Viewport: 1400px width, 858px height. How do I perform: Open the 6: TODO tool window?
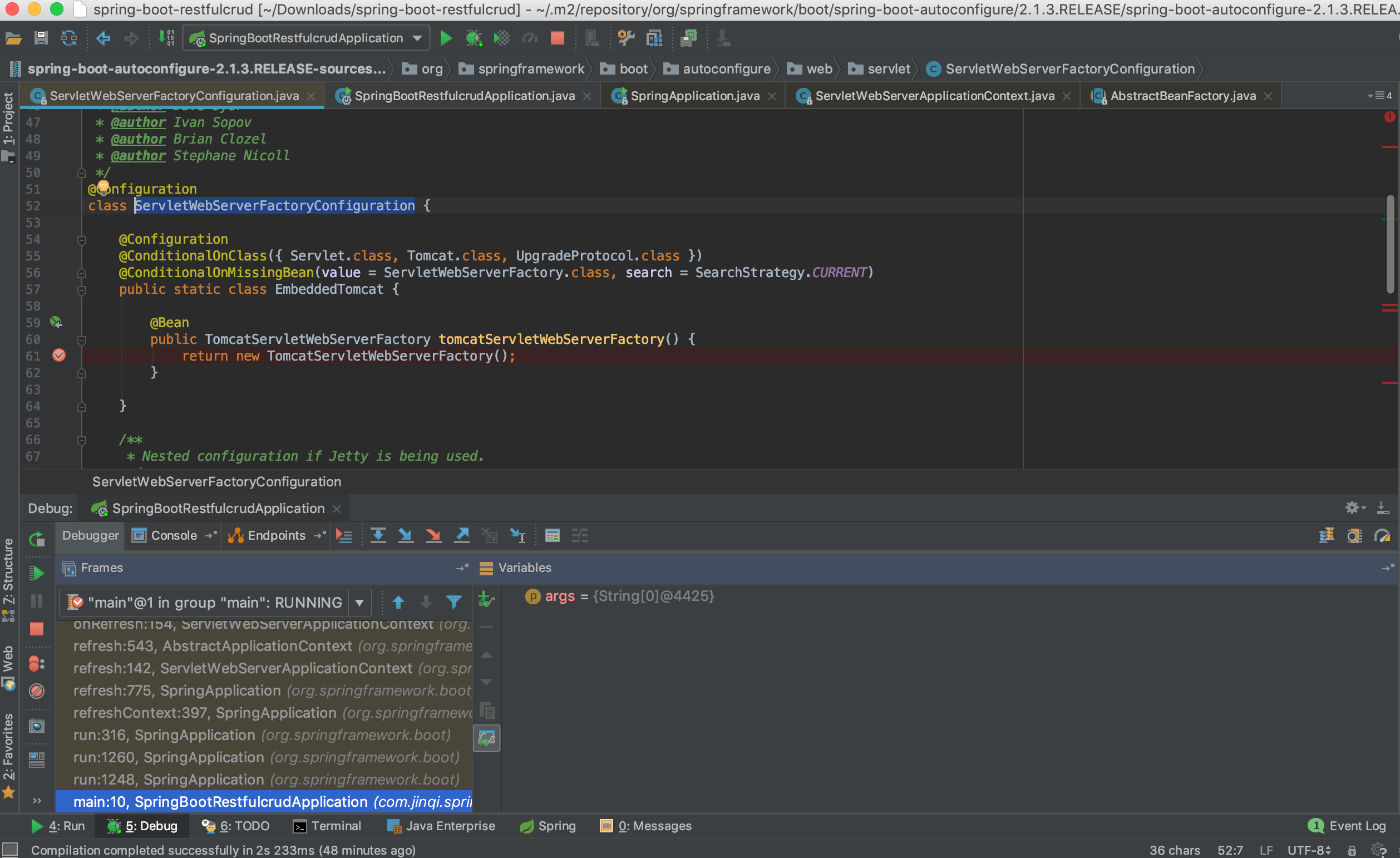(x=236, y=826)
